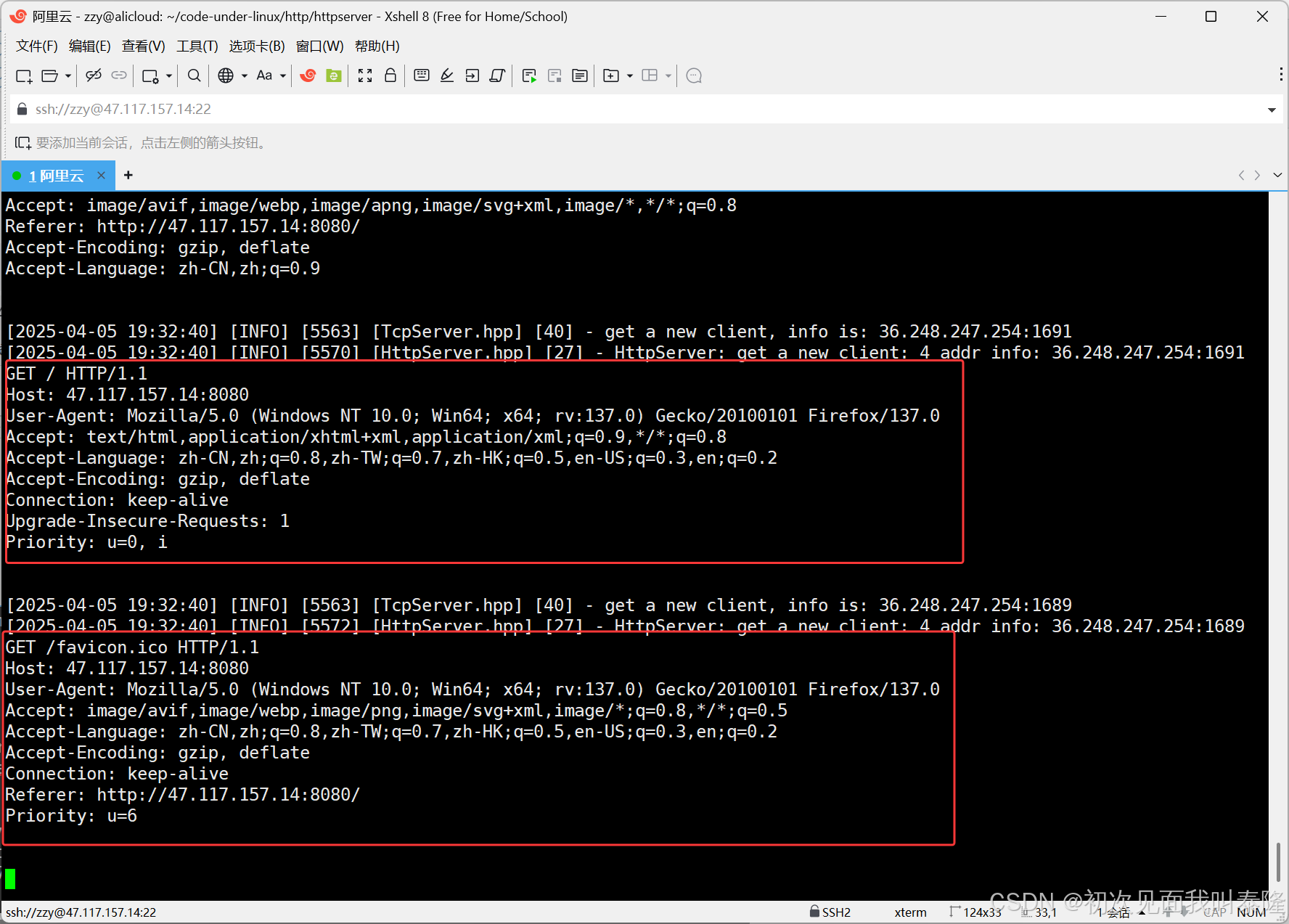1289x924 pixels.
Task: Select the '1 阿里云' session tab
Action: click(x=57, y=176)
